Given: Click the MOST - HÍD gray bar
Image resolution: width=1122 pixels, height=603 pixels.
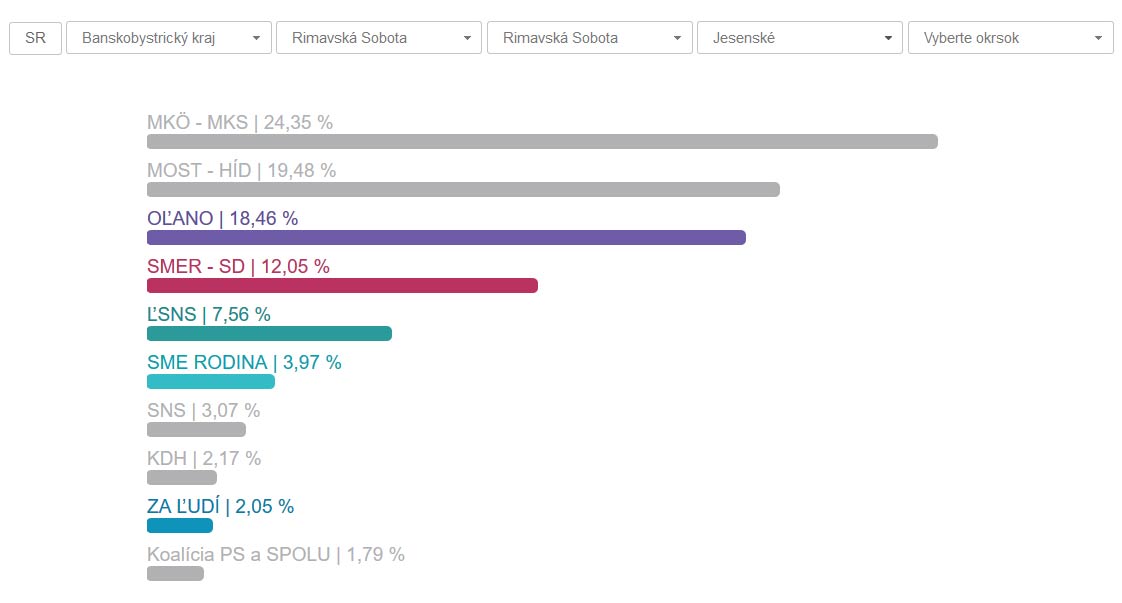Looking at the screenshot, I should pyautogui.click(x=463, y=189).
